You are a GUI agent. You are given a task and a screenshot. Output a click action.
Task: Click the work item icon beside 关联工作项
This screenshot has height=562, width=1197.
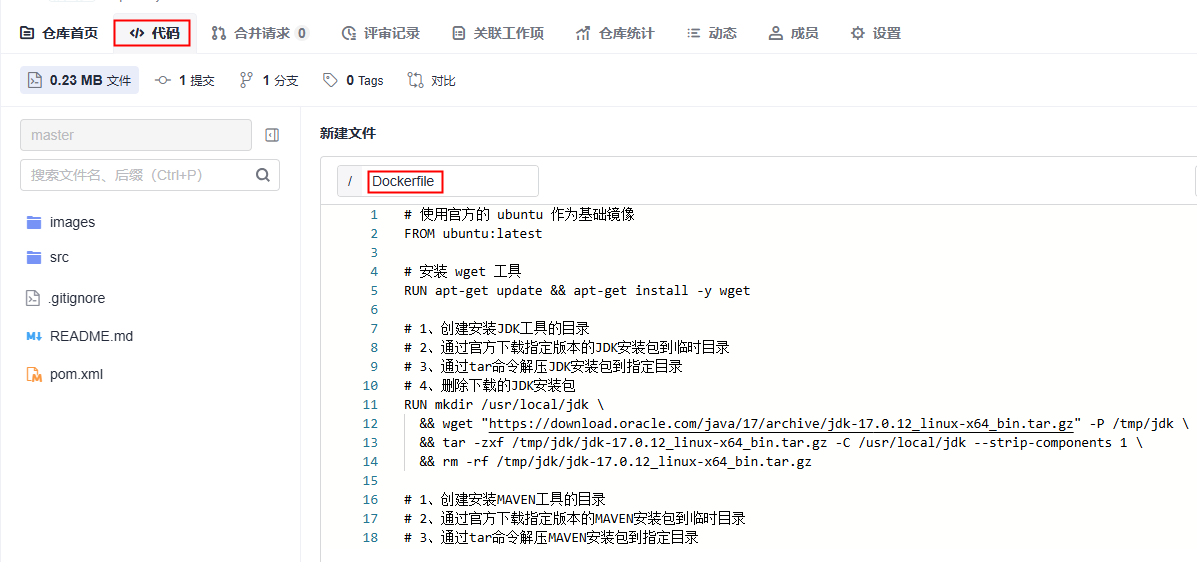coord(459,33)
